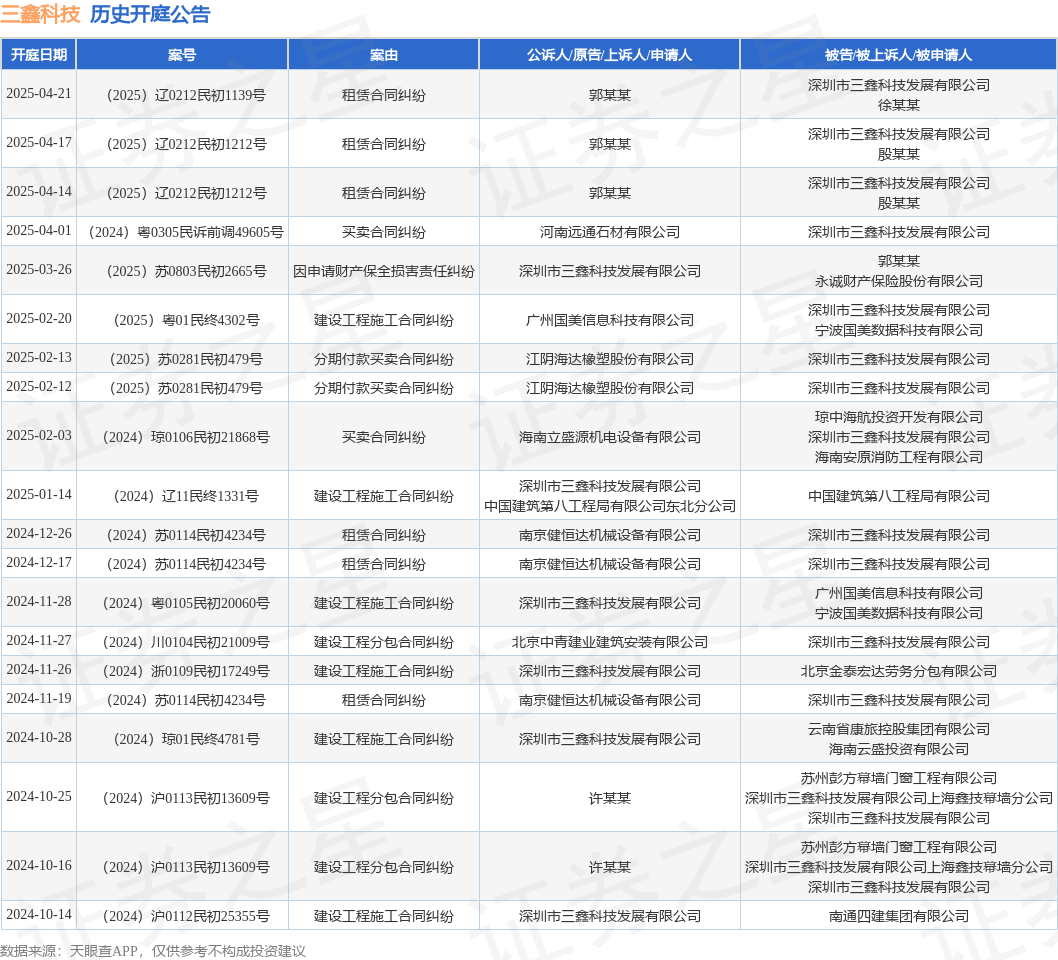Click the date 2025-02-12
The image size is (1058, 960).
[38, 387]
